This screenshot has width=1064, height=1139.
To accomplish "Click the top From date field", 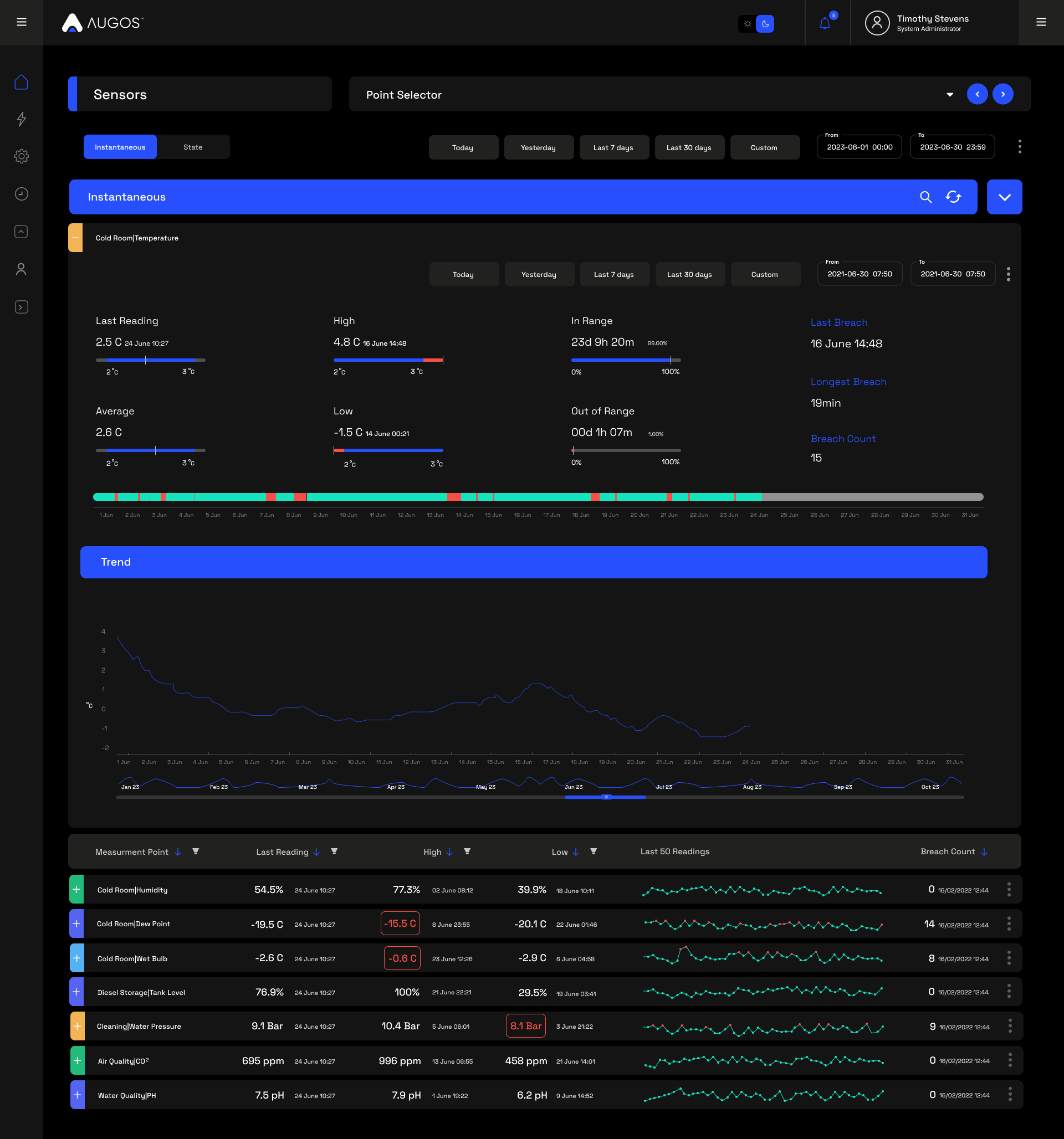I will pos(859,147).
